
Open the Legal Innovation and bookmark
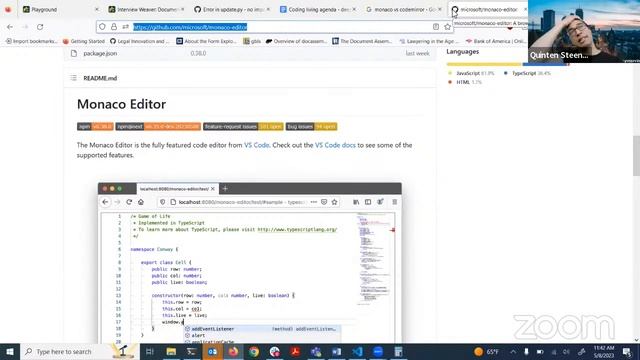(139, 41)
